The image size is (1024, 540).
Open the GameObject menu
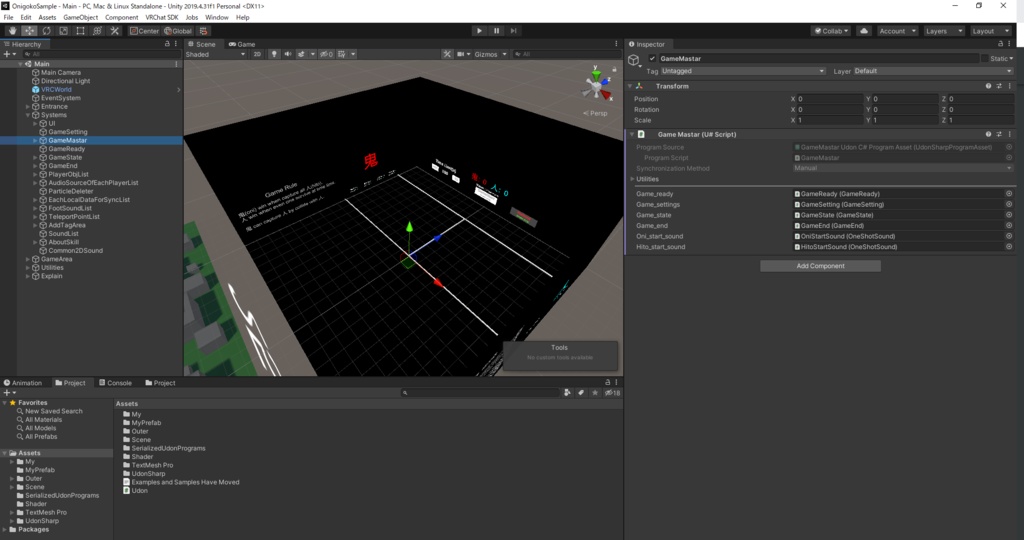coord(80,18)
